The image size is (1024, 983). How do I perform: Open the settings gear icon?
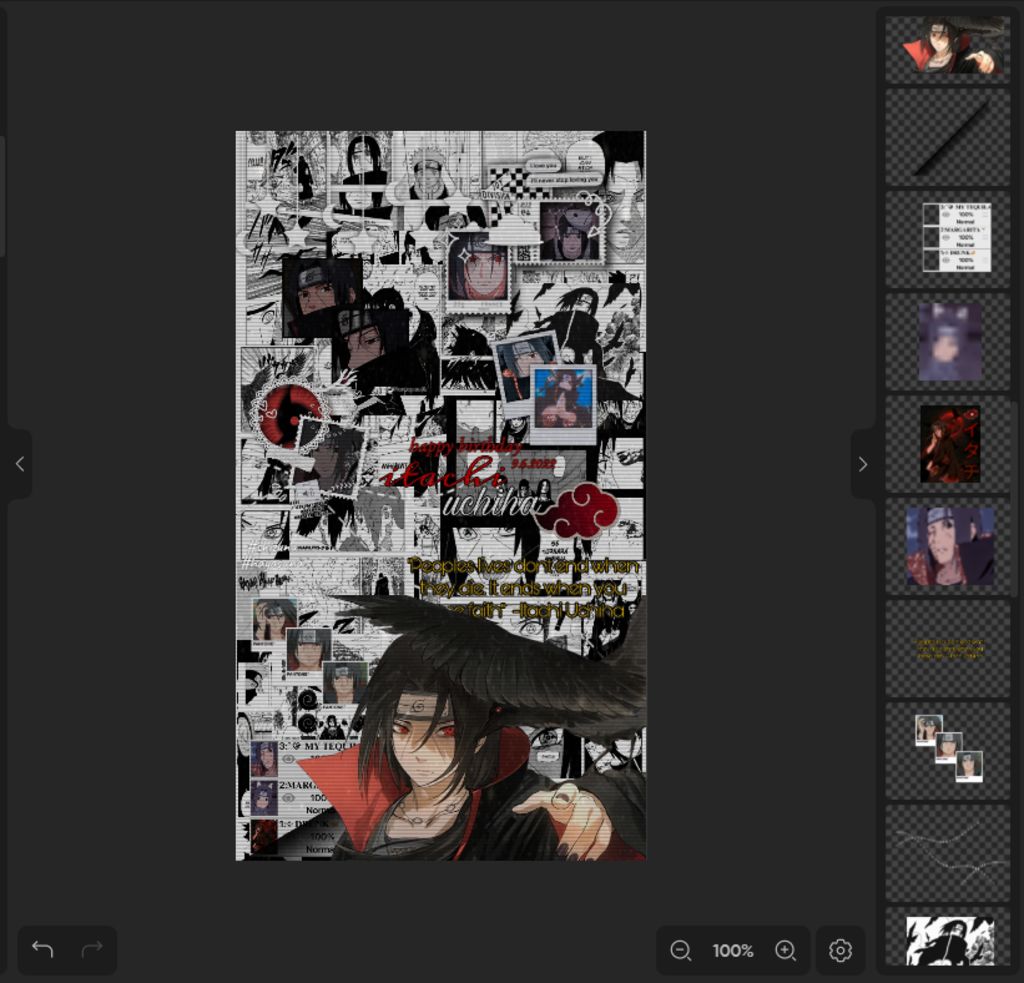[x=840, y=950]
